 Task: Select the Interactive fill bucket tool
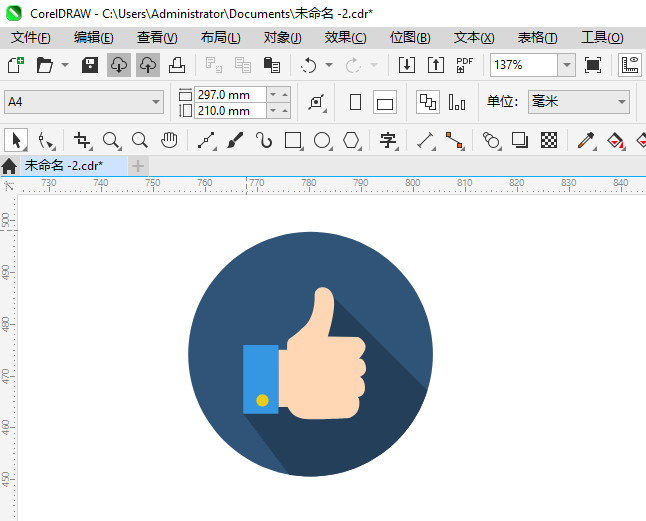click(x=616, y=140)
